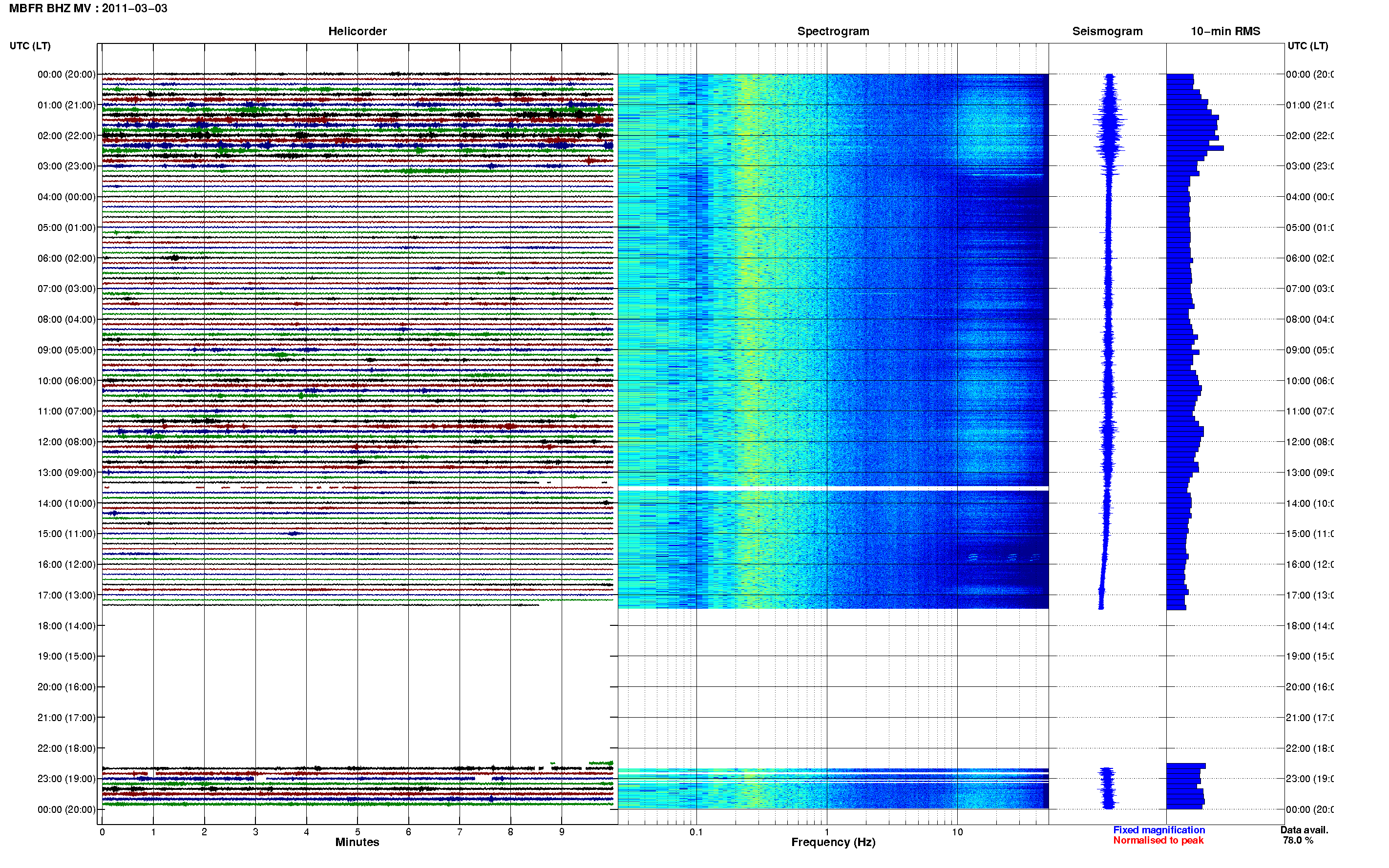Click the left '06:00 (02:00)' time label
The height and width of the screenshot is (868, 1389).
[66, 258]
